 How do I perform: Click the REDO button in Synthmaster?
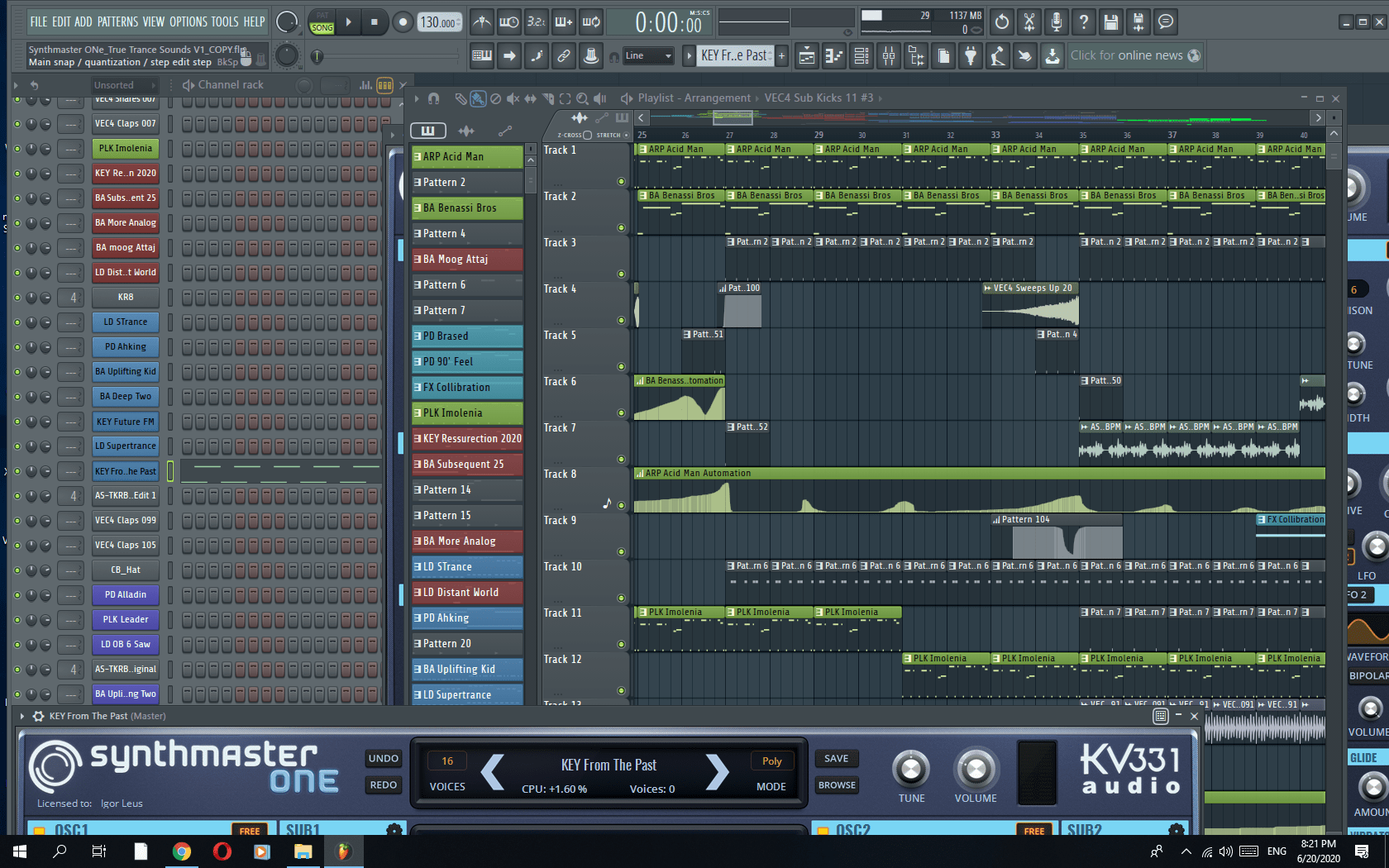(x=384, y=785)
